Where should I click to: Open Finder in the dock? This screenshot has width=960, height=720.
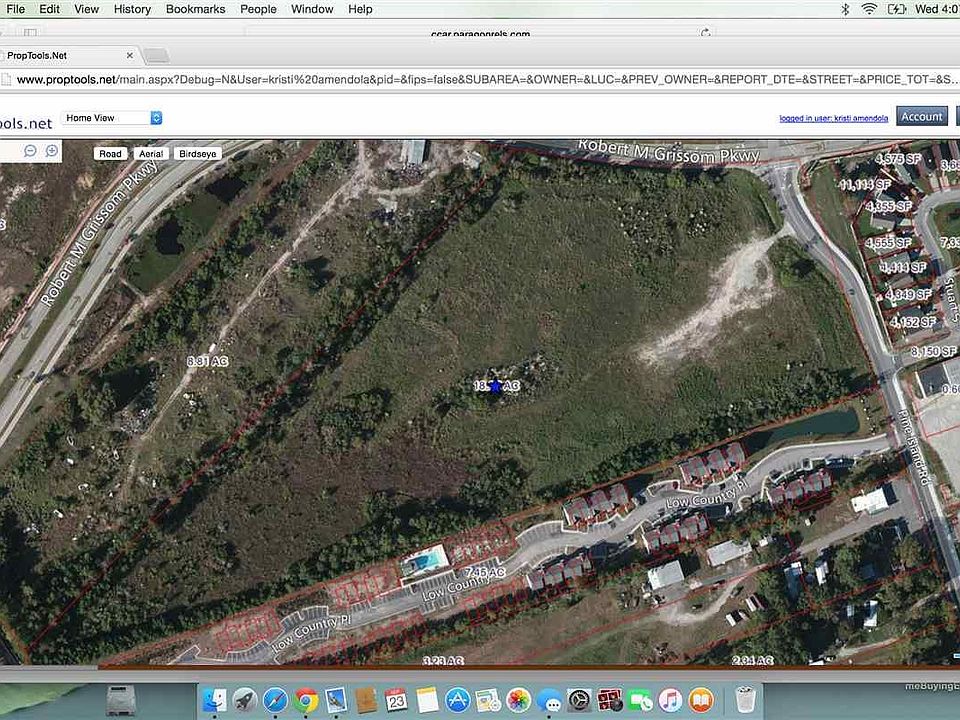[213, 700]
